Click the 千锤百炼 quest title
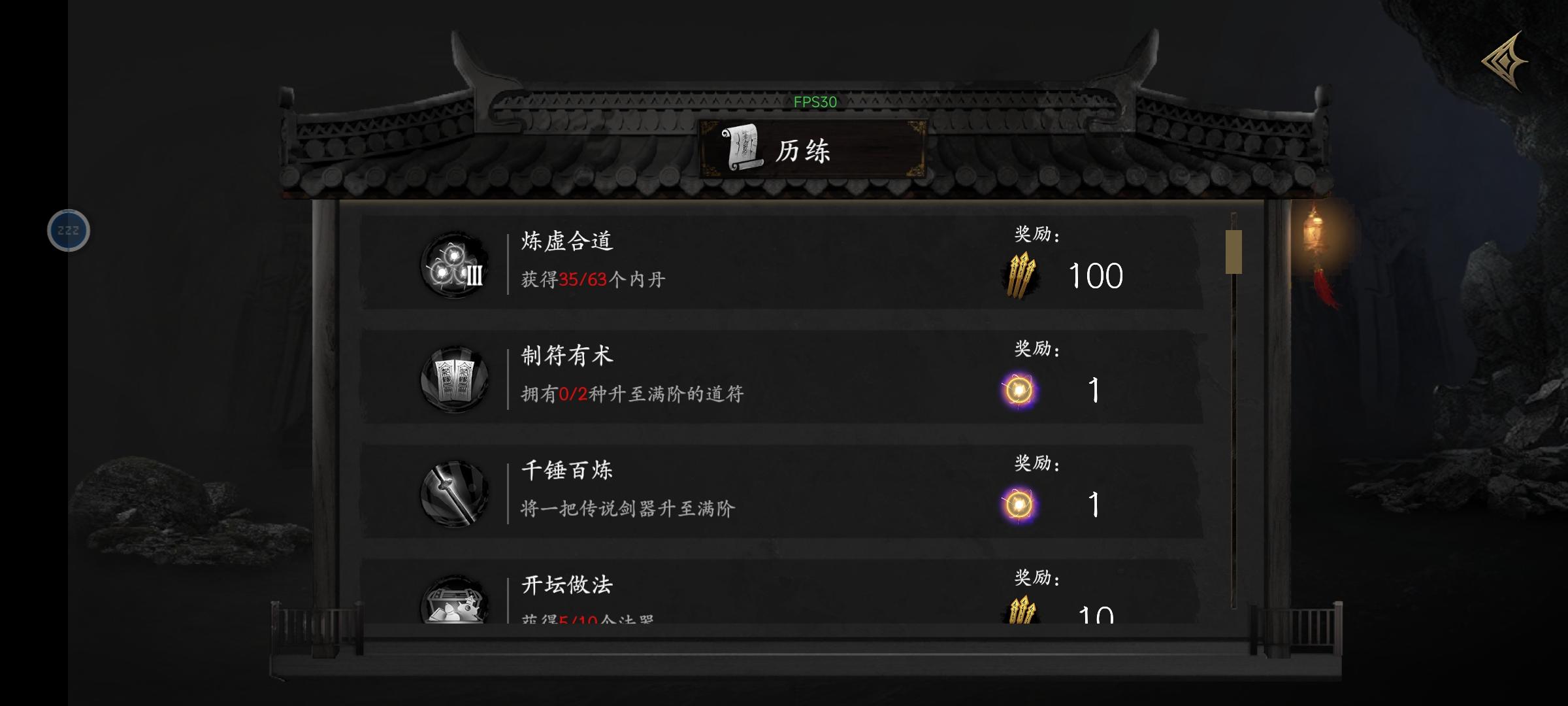Screen dimensions: 1568x706 (567, 470)
